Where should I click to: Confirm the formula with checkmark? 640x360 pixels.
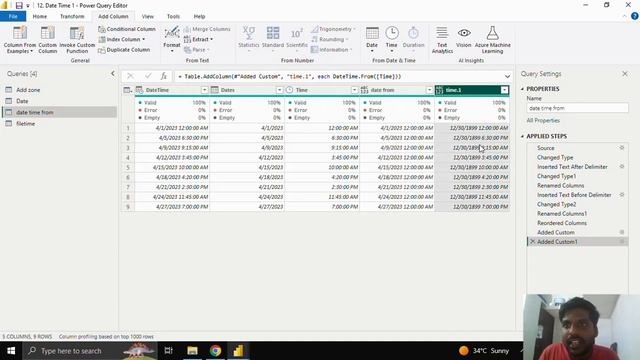148,76
